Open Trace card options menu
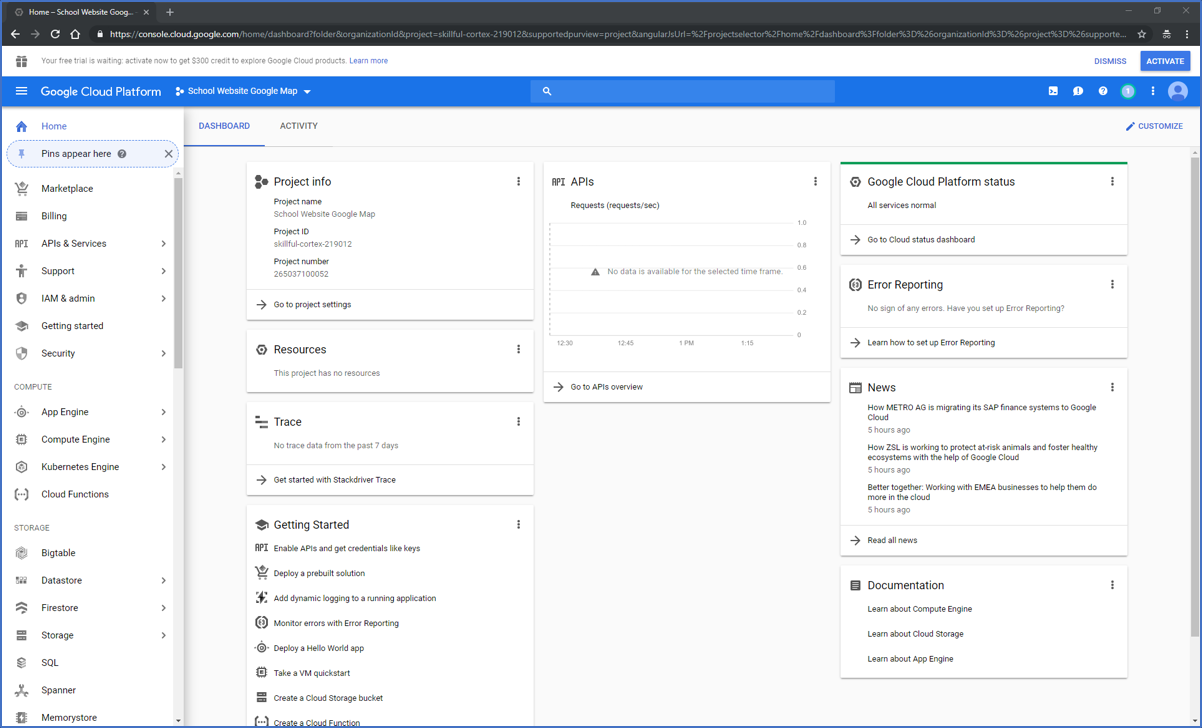The image size is (1202, 728). click(518, 422)
